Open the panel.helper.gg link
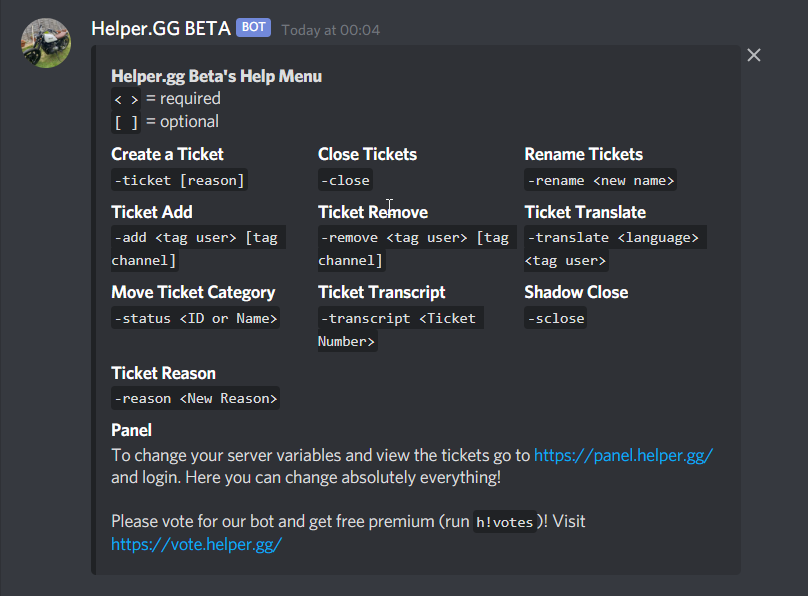The height and width of the screenshot is (596, 808). 623,455
